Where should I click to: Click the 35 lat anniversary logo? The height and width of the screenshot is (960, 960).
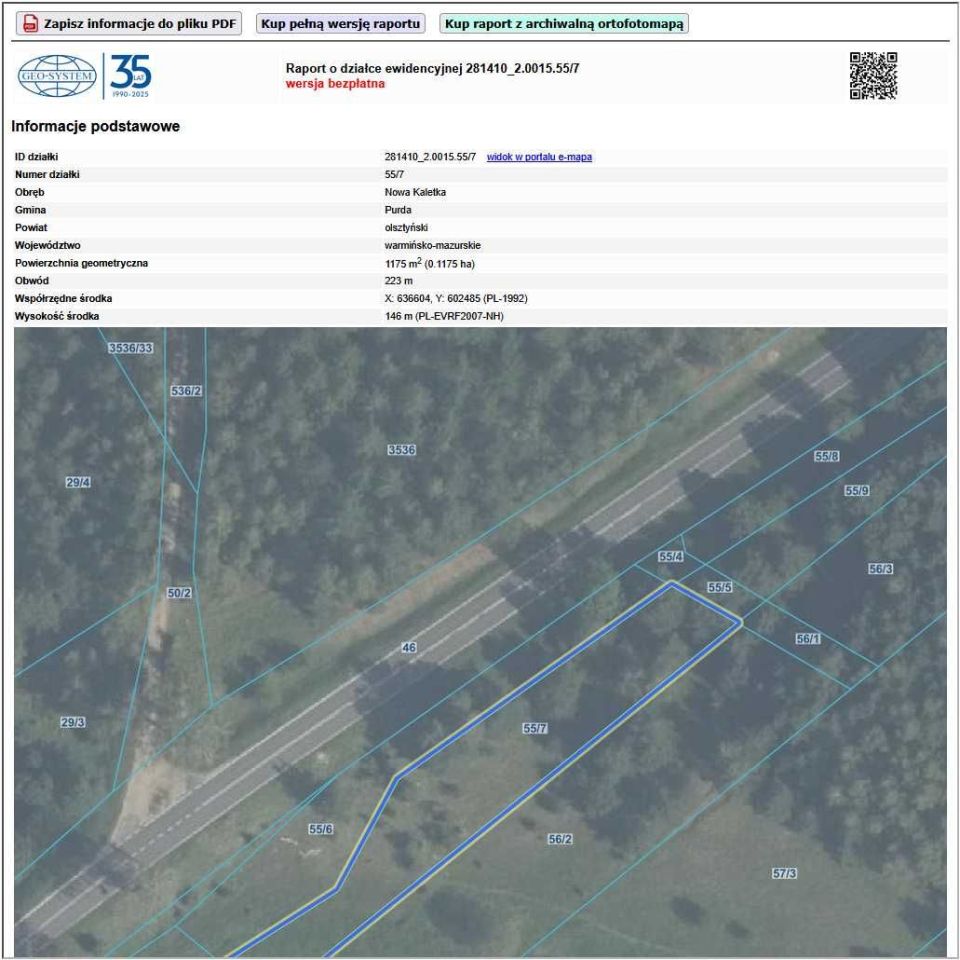click(131, 76)
